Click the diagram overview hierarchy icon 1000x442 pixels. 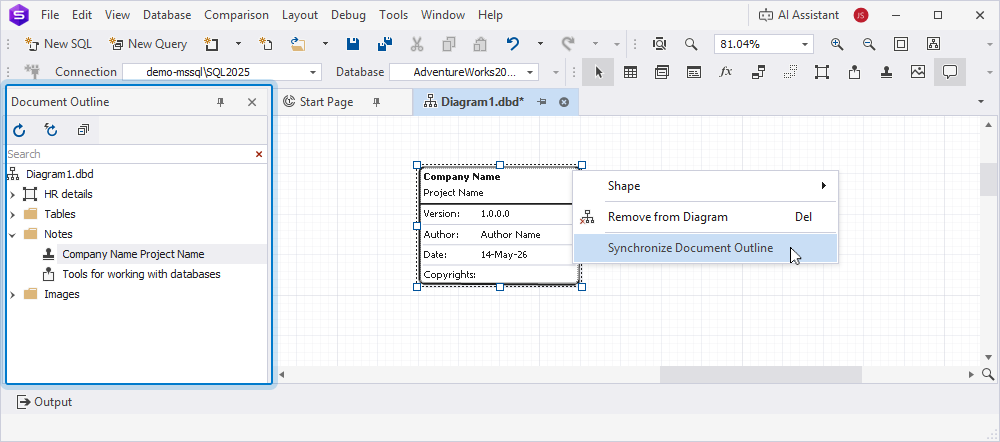pos(933,44)
